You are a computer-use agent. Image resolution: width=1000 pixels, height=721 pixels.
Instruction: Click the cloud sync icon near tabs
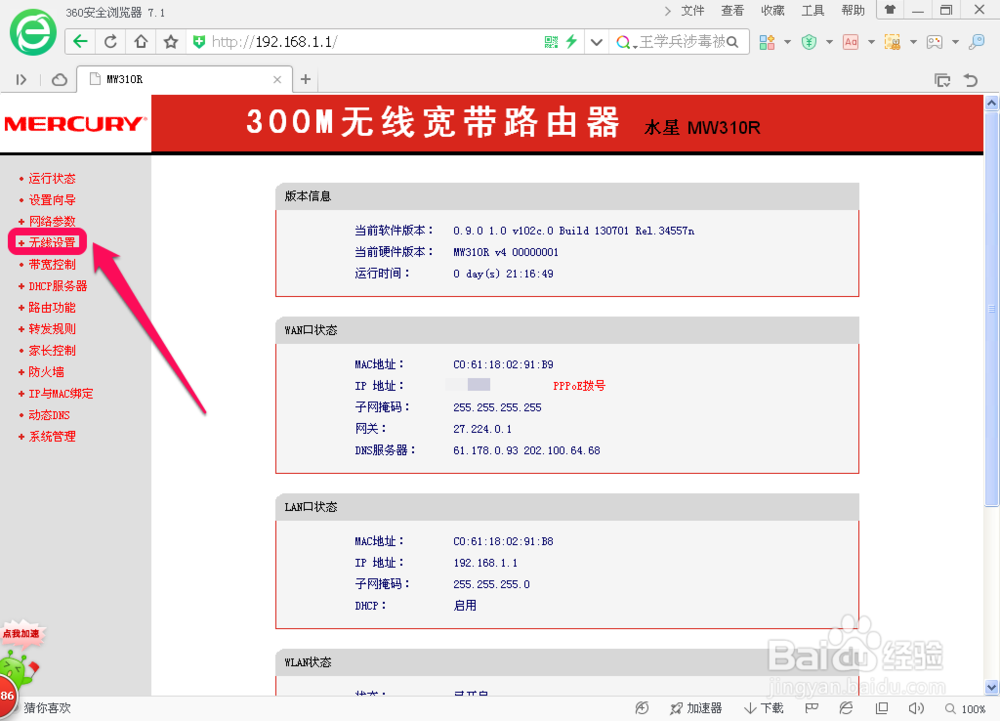click(59, 80)
